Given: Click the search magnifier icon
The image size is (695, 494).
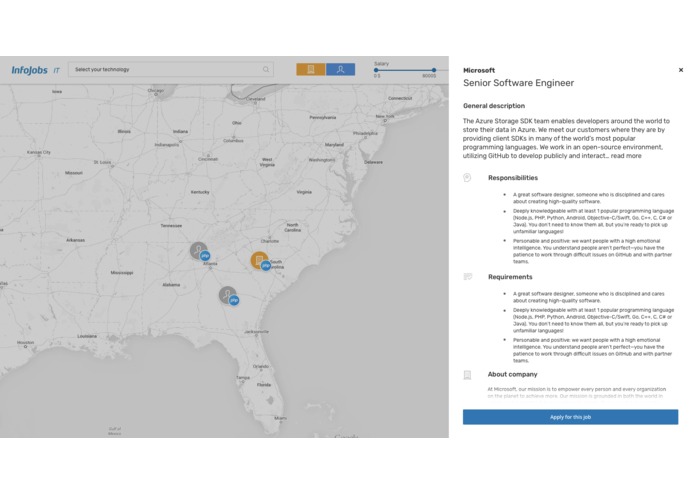Looking at the screenshot, I should coord(266,70).
